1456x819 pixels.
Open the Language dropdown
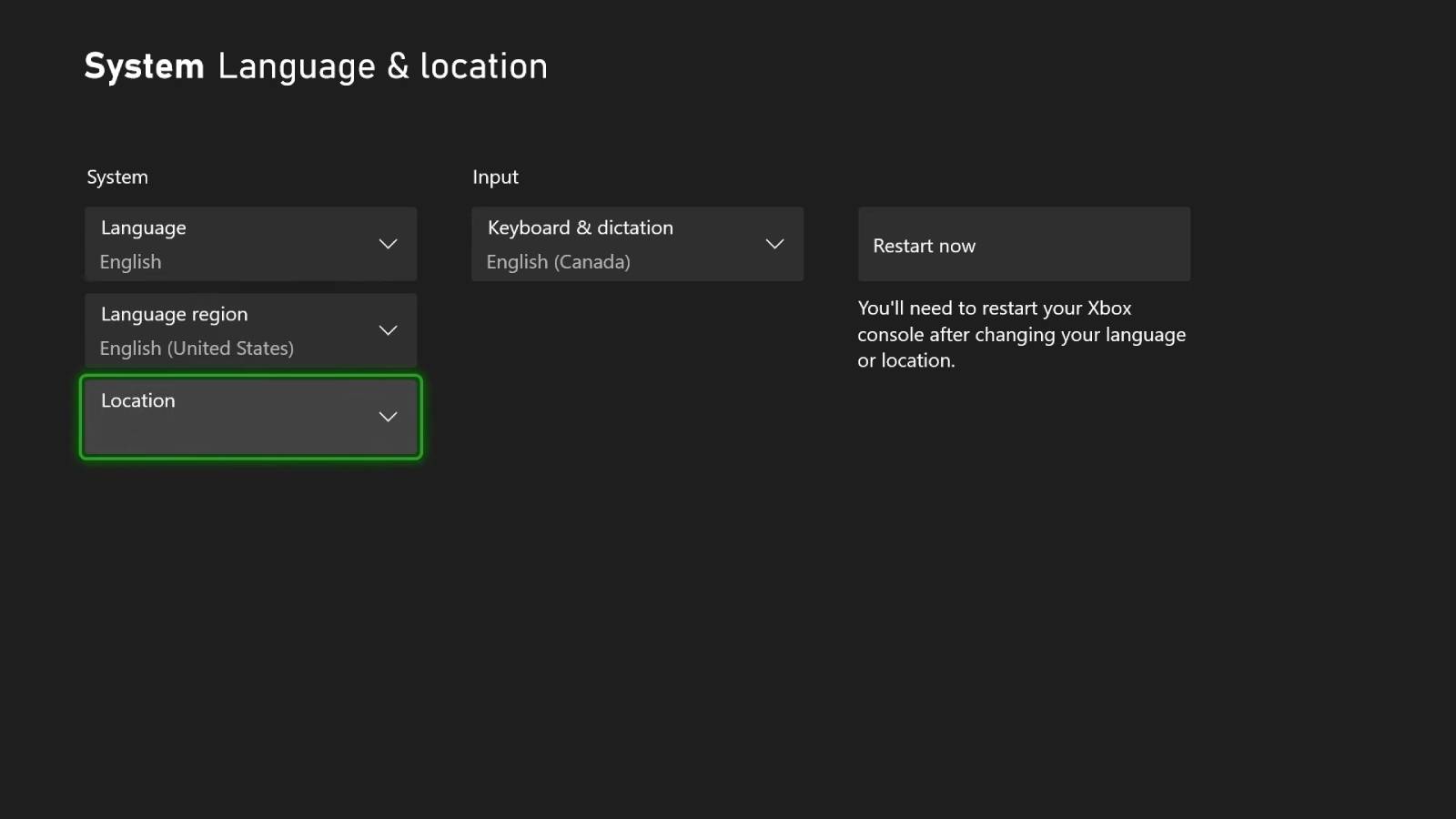point(251,244)
